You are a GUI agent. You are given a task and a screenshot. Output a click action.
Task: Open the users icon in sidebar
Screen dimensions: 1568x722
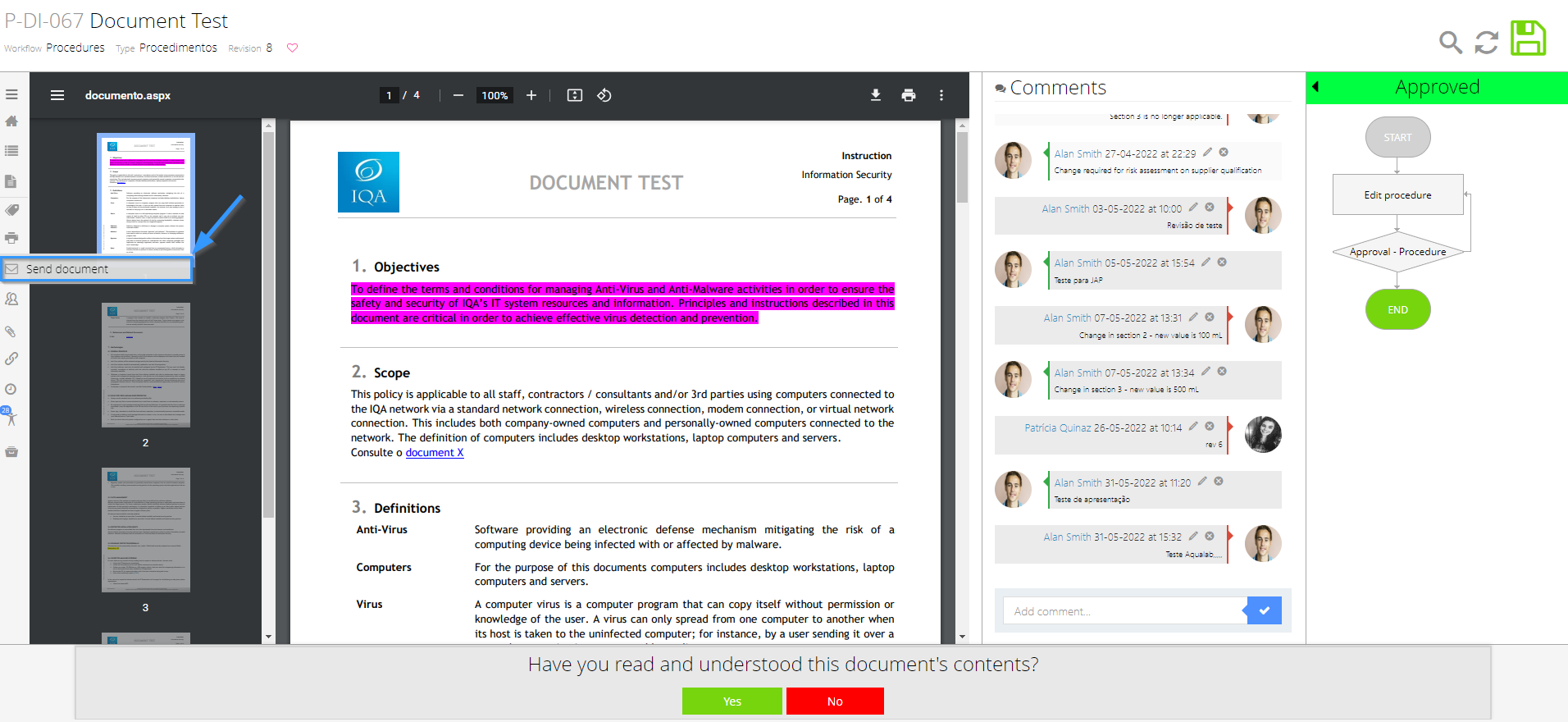pyautogui.click(x=11, y=299)
